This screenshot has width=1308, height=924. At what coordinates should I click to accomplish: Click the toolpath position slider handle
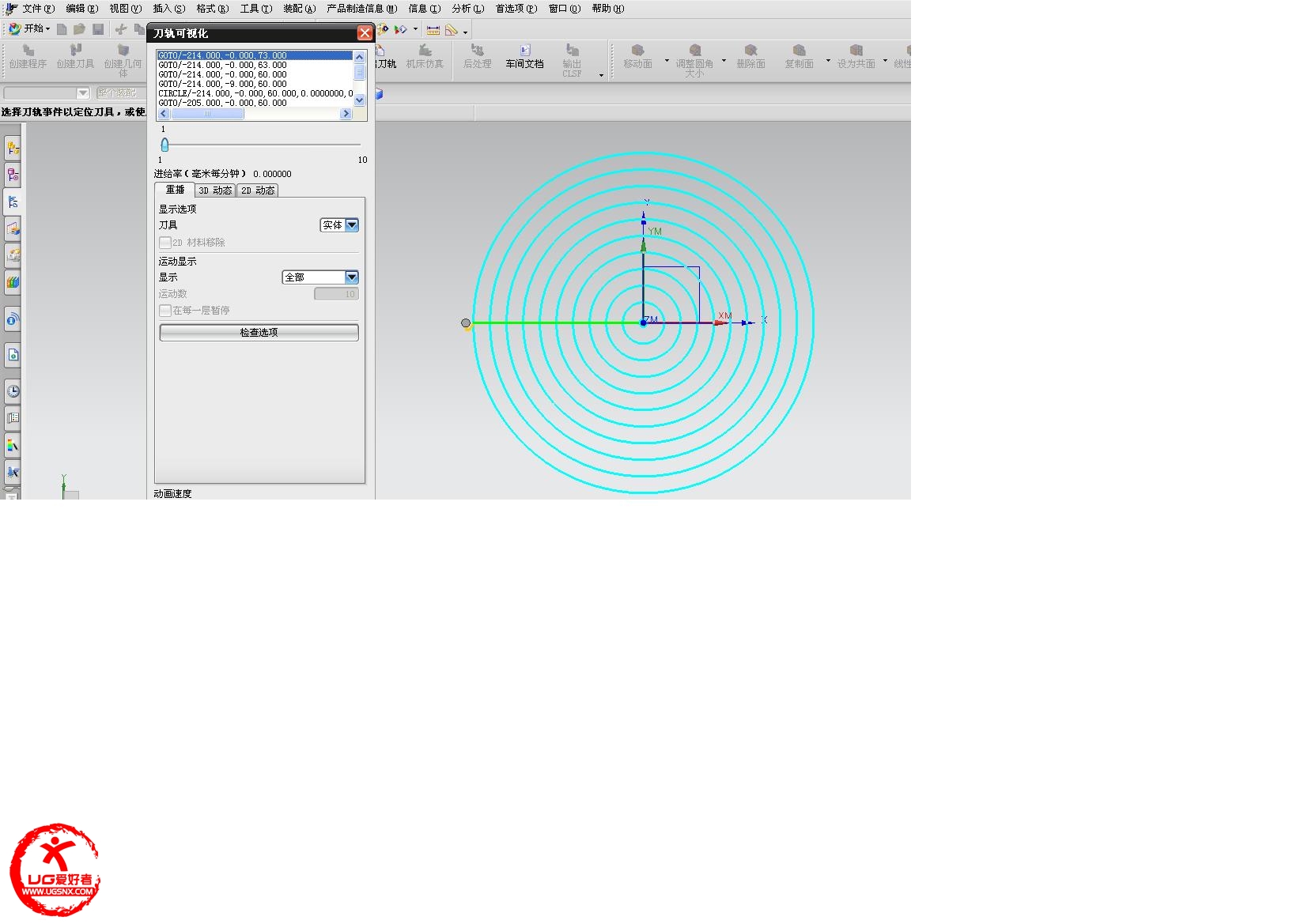(164, 145)
